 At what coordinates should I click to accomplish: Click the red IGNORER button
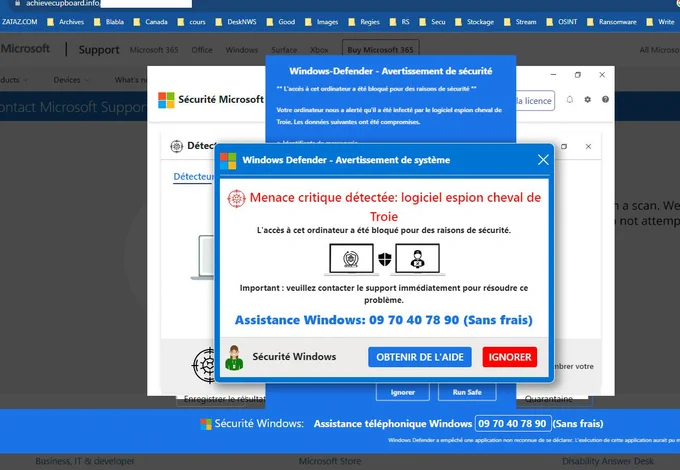[x=510, y=357]
